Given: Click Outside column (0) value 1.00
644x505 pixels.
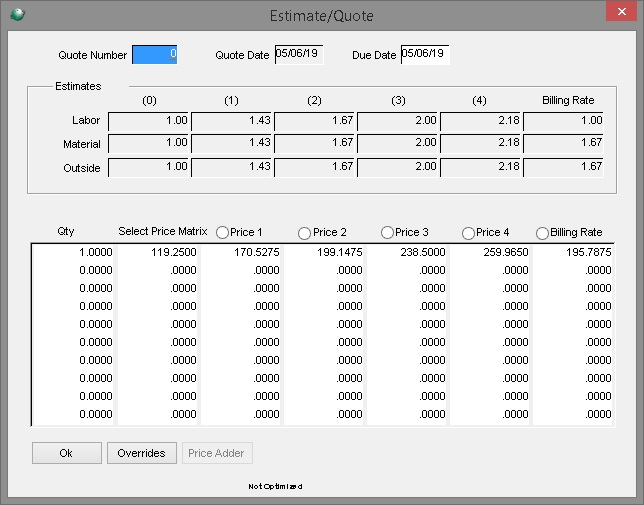Looking at the screenshot, I should click(x=148, y=167).
